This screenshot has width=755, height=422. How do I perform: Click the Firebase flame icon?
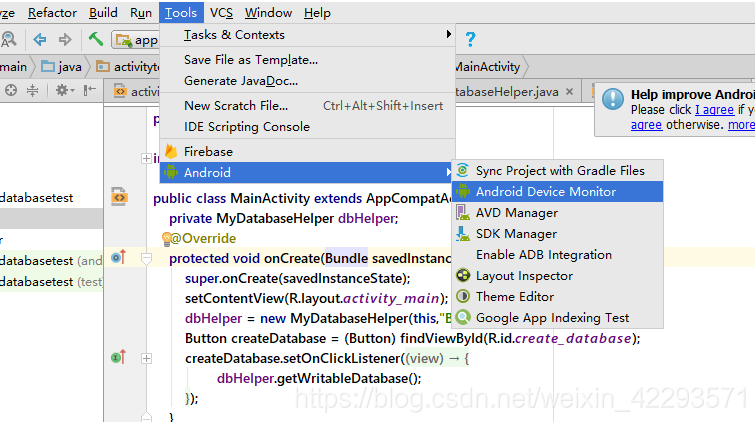pyautogui.click(x=171, y=151)
